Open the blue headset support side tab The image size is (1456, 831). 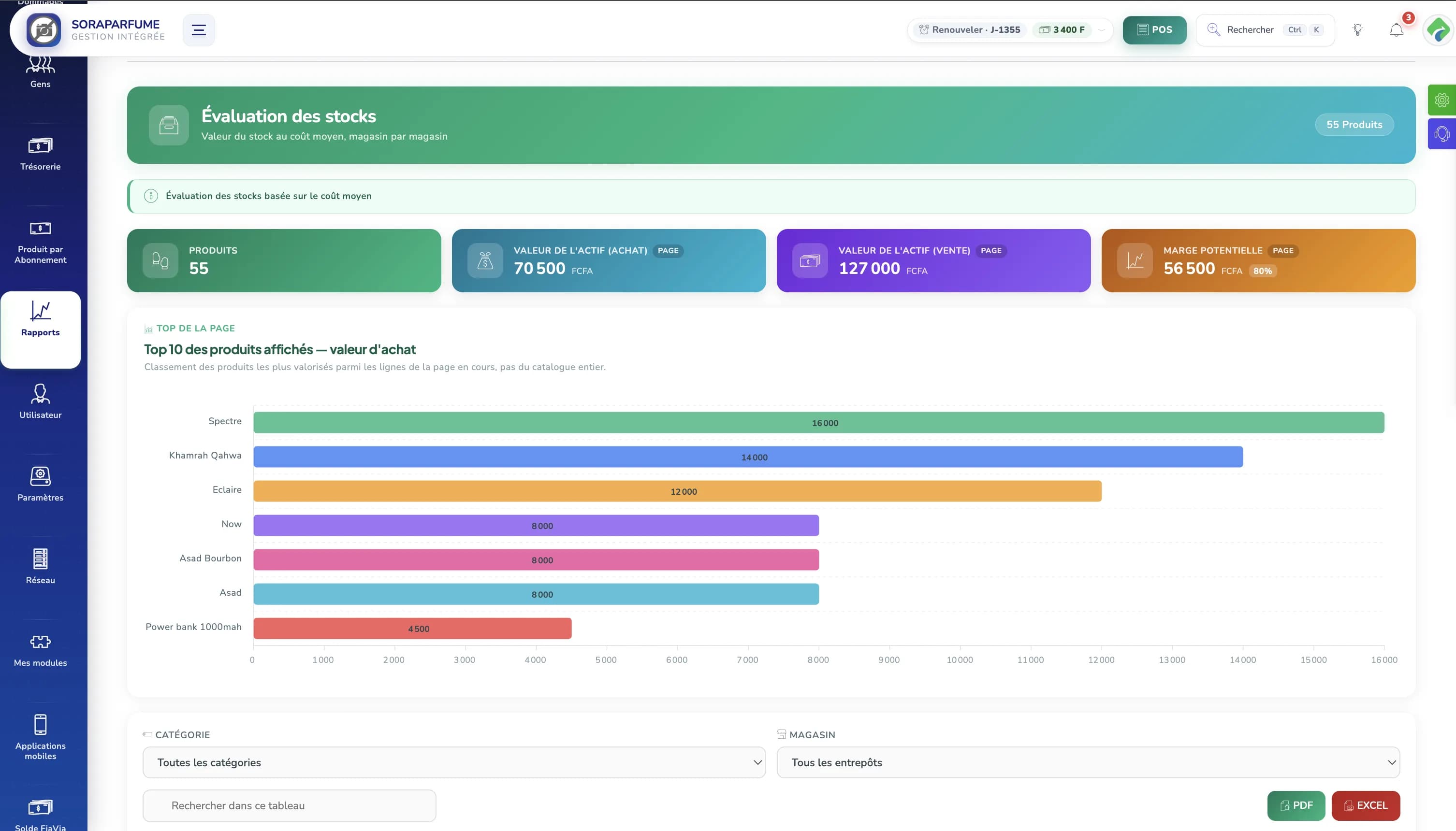1441,133
